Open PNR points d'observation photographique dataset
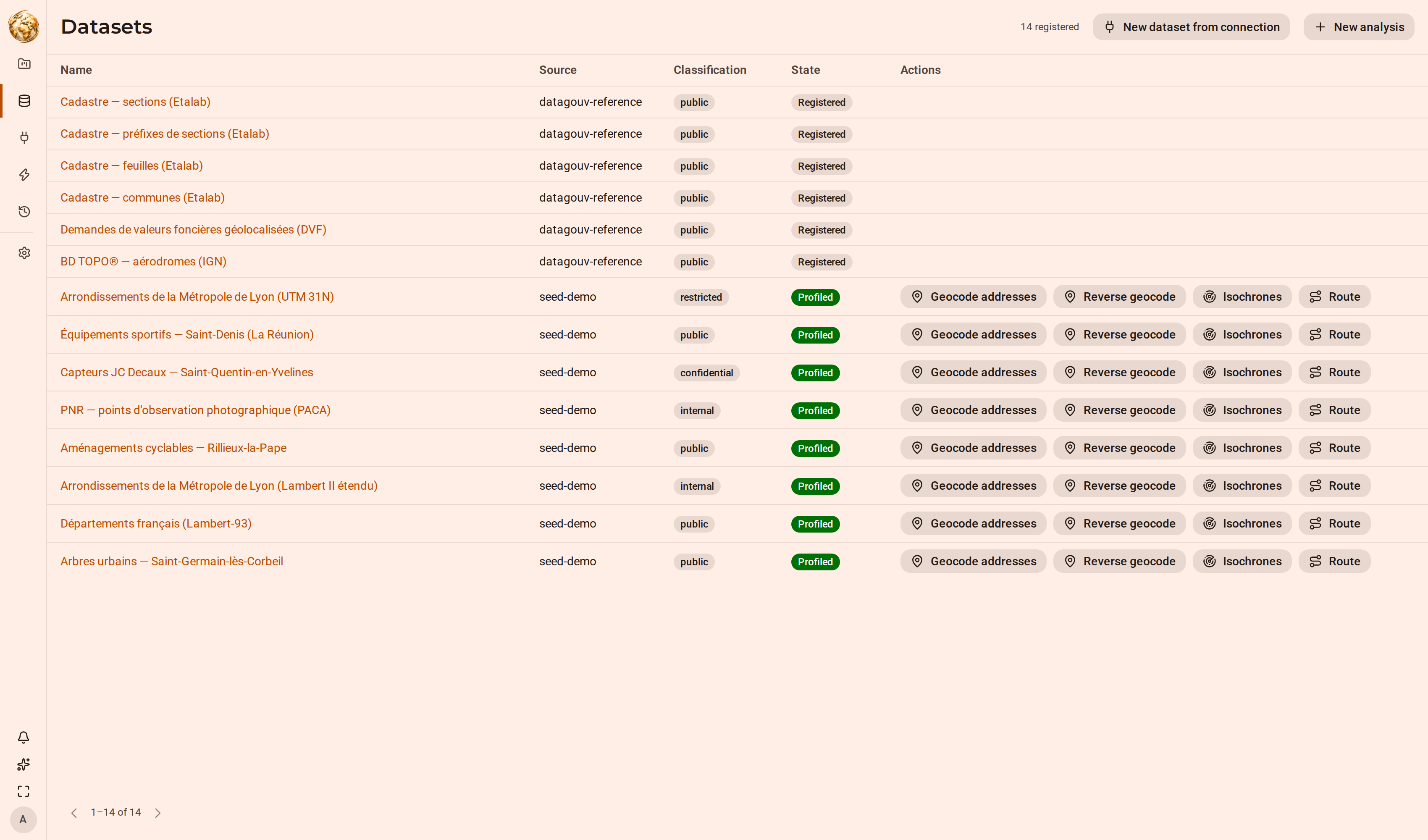 coord(195,410)
